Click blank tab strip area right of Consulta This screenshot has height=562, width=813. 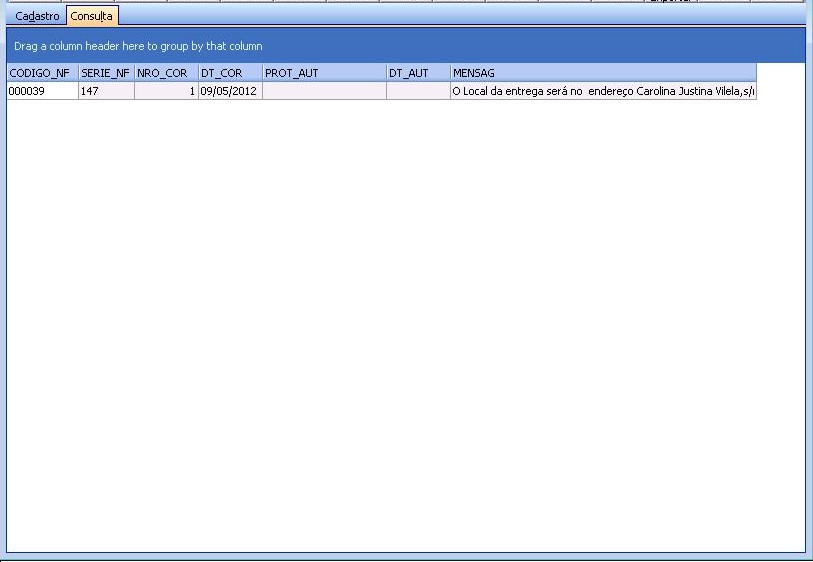[x=450, y=17]
